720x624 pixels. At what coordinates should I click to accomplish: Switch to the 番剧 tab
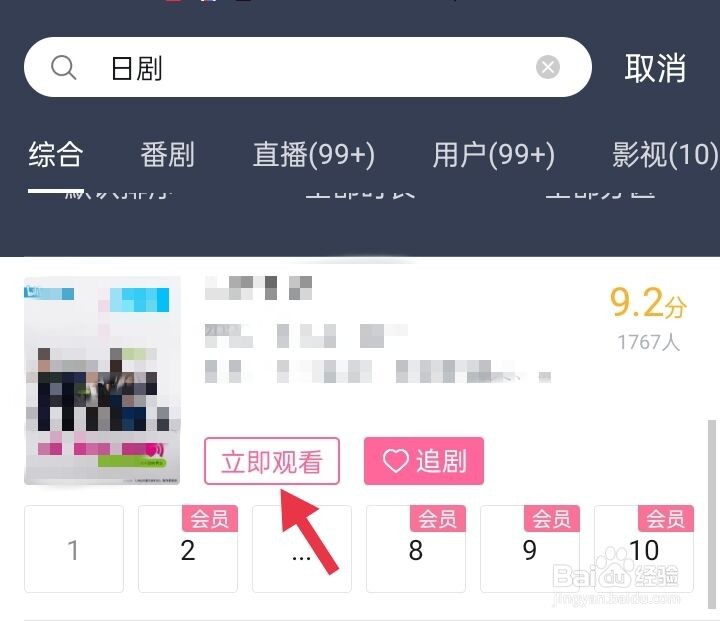(x=168, y=154)
